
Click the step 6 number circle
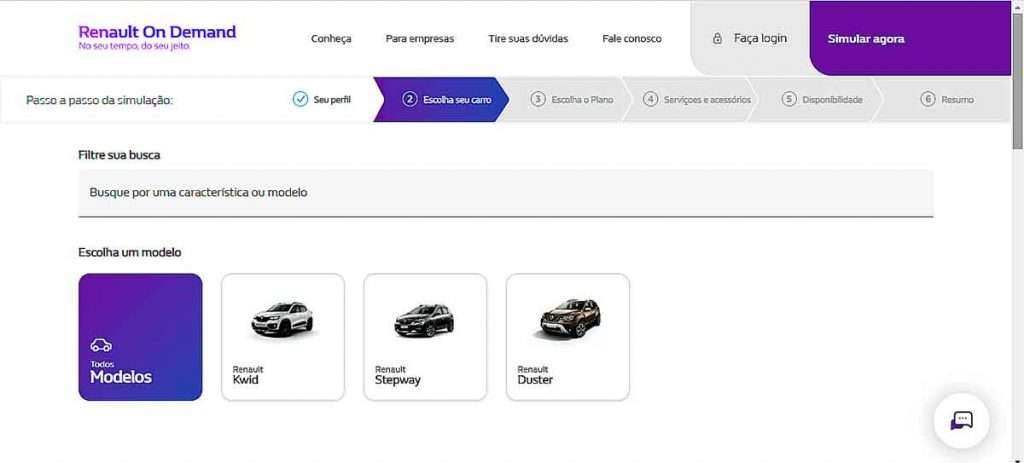[x=927, y=99]
